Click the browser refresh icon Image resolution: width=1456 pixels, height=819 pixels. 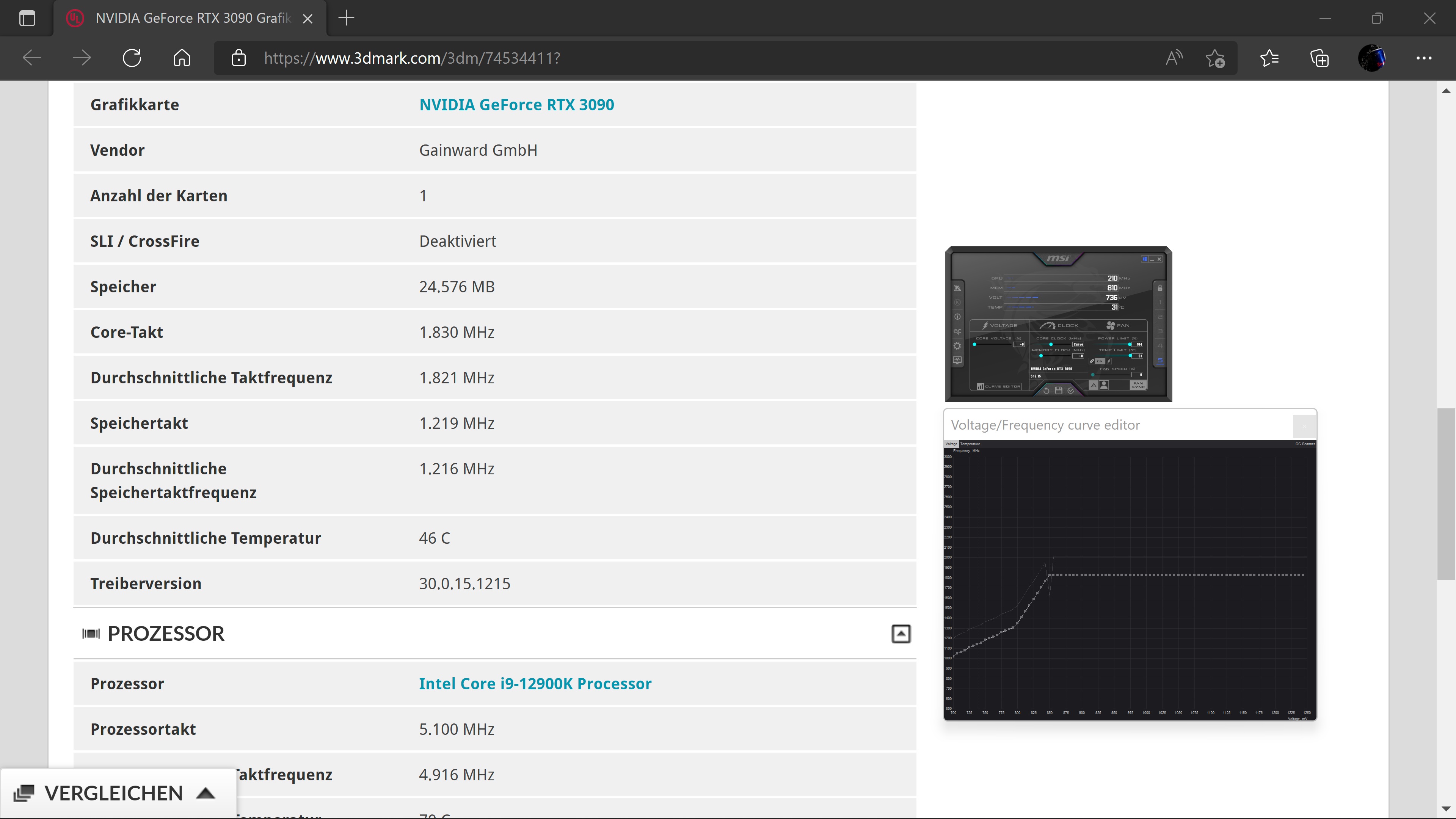(x=132, y=58)
